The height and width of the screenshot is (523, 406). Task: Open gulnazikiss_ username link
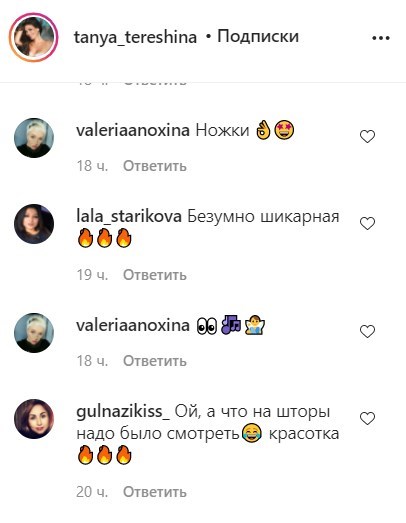123,412
